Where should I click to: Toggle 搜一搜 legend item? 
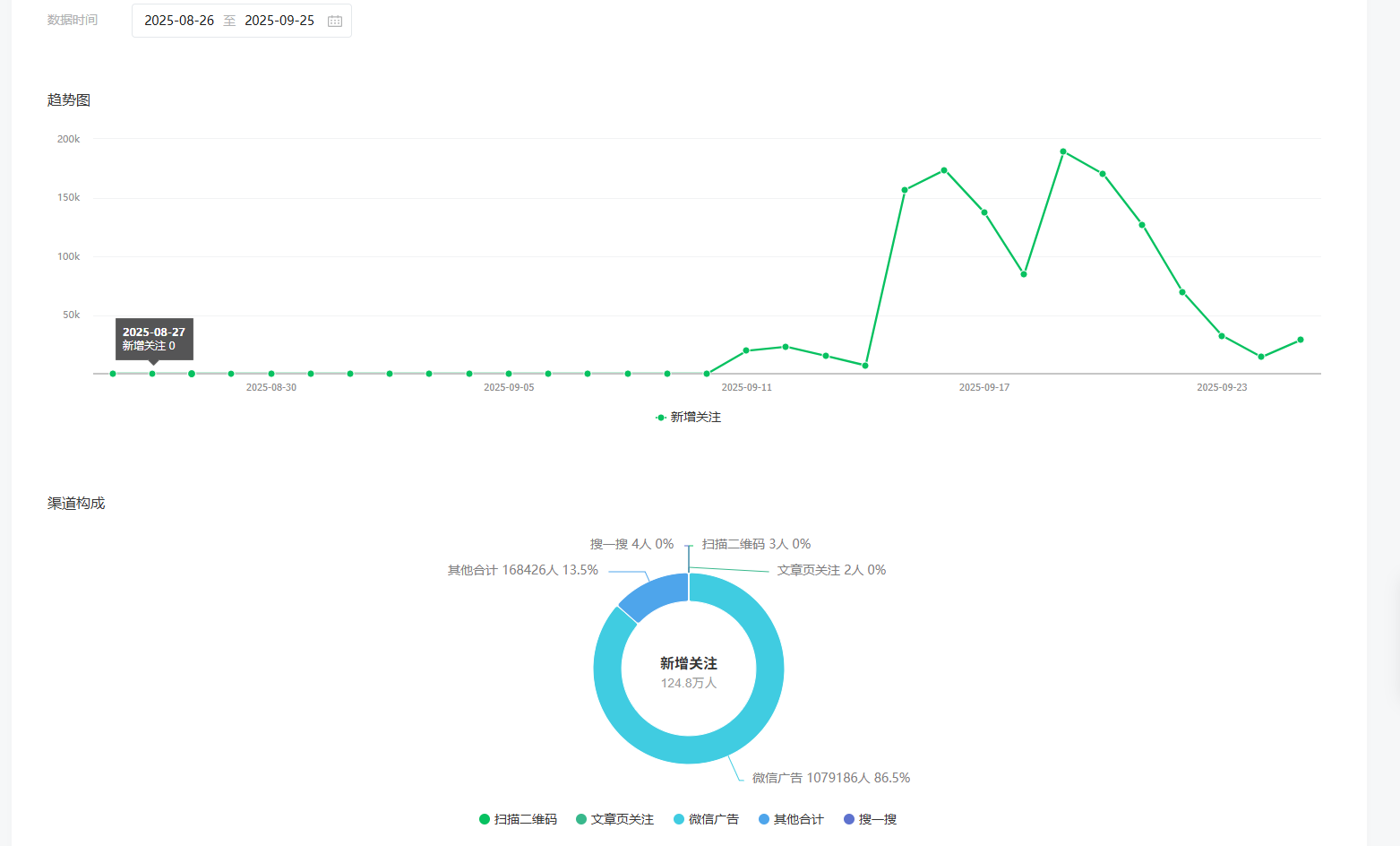point(870,819)
